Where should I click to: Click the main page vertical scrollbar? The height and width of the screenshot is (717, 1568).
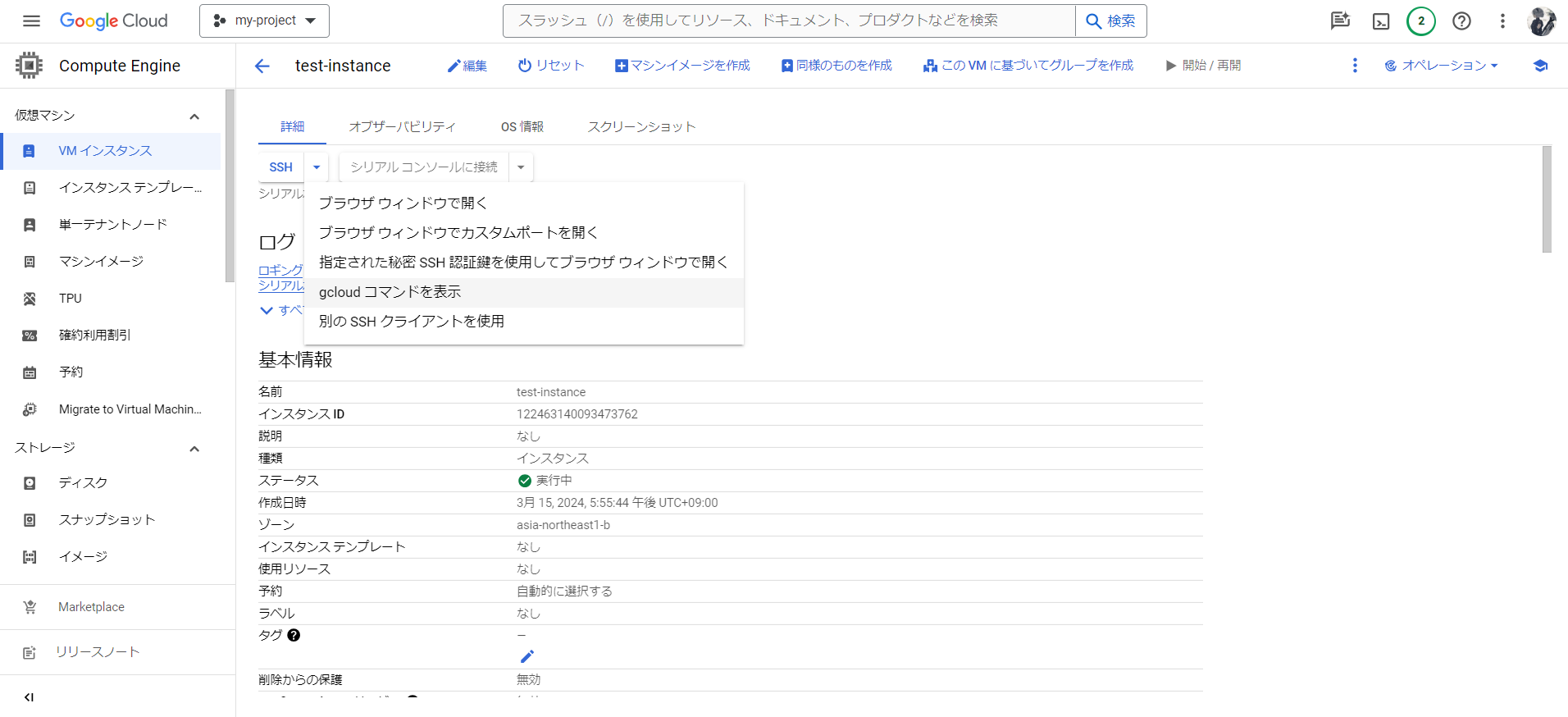[x=1547, y=199]
